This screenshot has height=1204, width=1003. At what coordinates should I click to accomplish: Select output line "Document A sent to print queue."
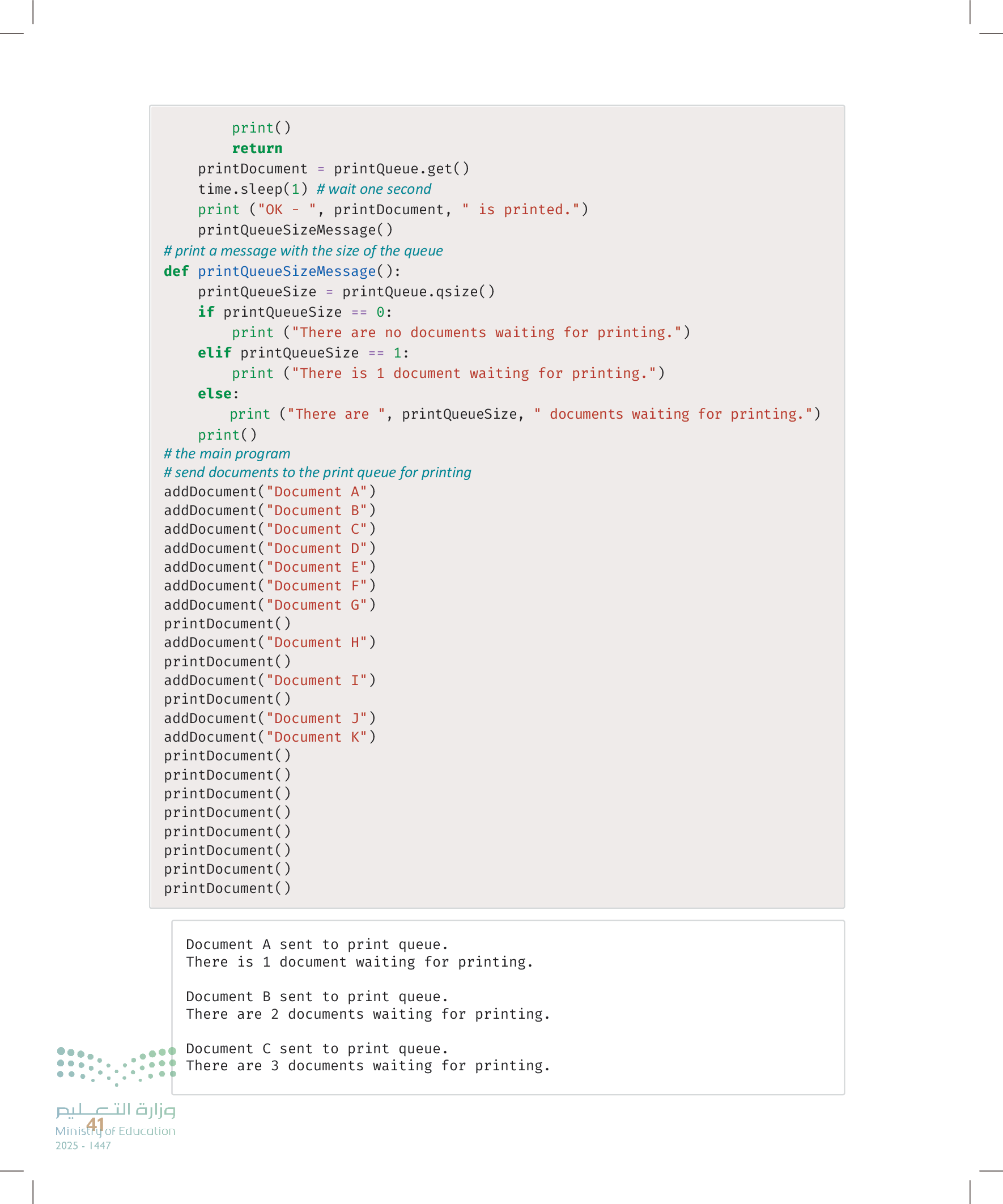click(x=317, y=945)
